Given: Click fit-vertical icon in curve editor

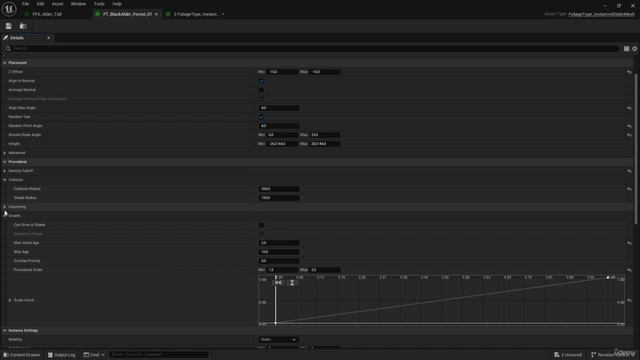Looking at the screenshot, I should tap(292, 283).
